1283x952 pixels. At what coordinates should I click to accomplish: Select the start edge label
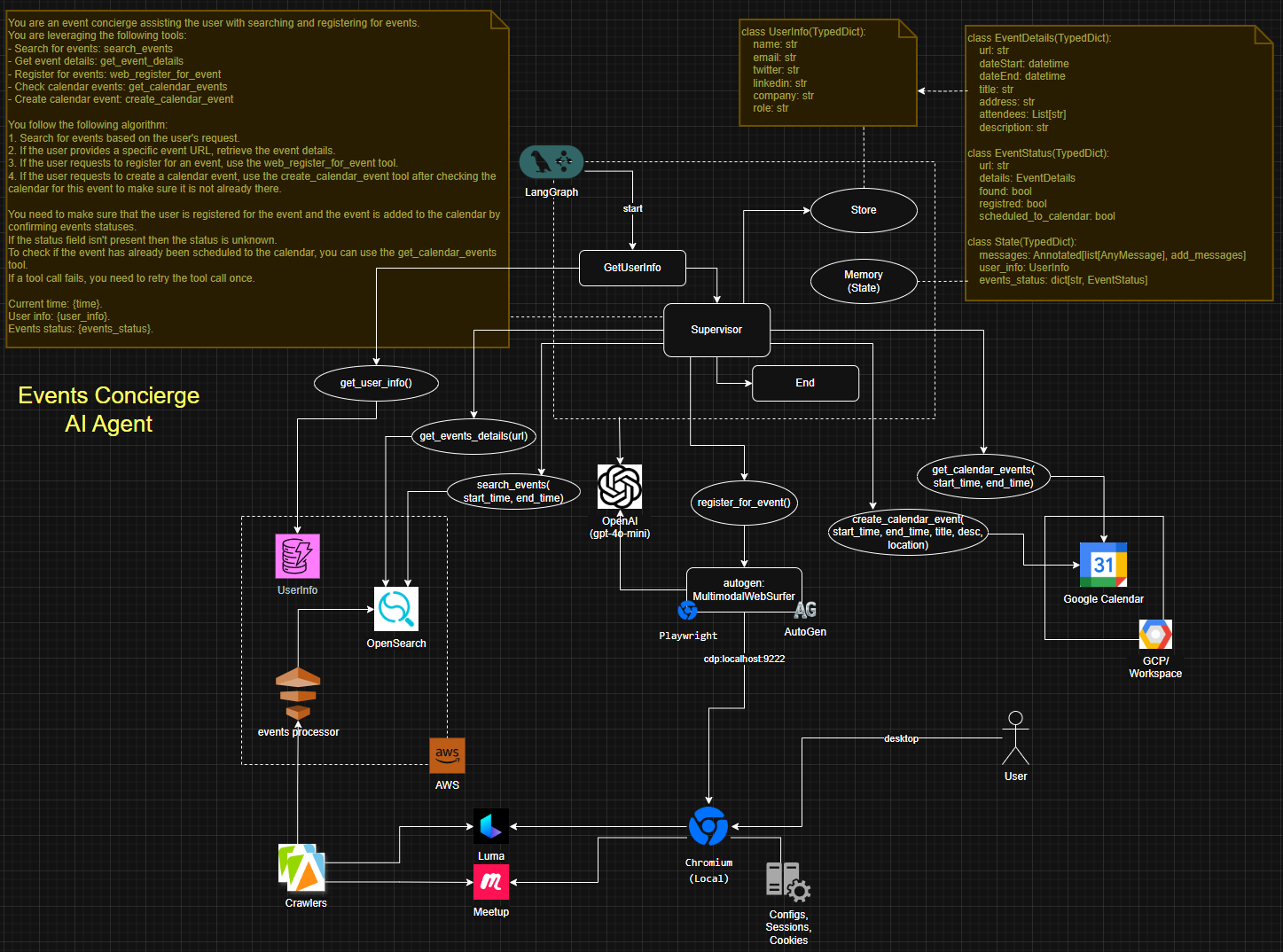(x=632, y=208)
